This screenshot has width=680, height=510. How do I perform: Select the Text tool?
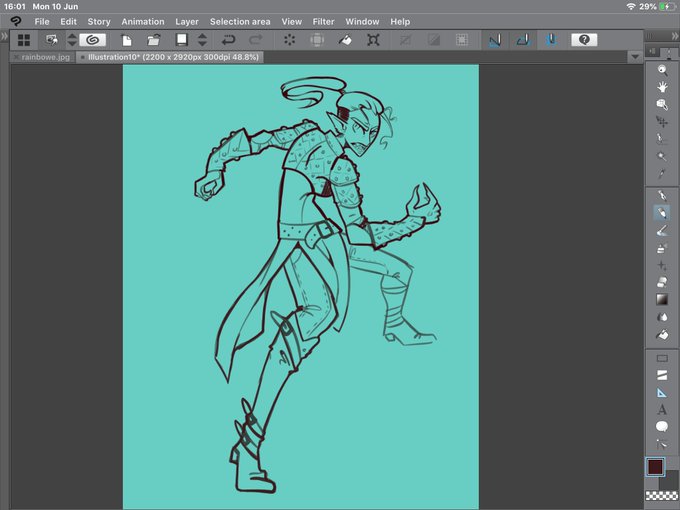[x=662, y=410]
